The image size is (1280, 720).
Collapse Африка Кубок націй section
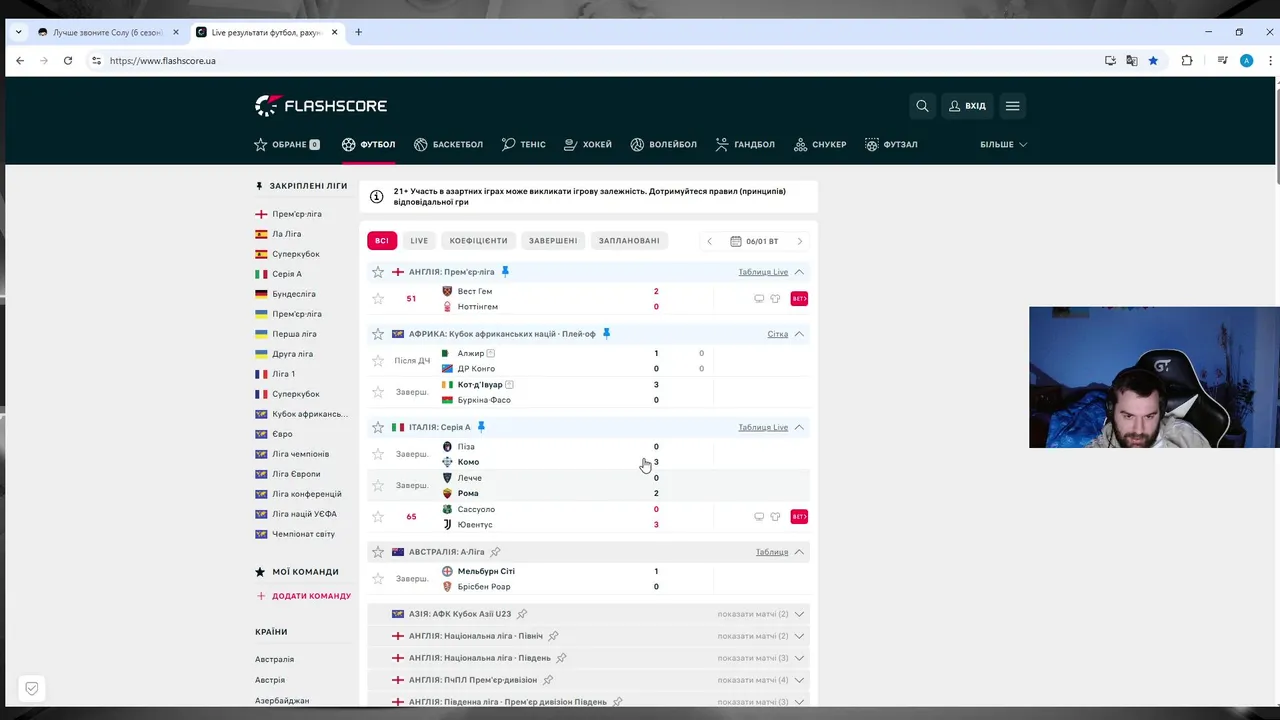click(799, 334)
